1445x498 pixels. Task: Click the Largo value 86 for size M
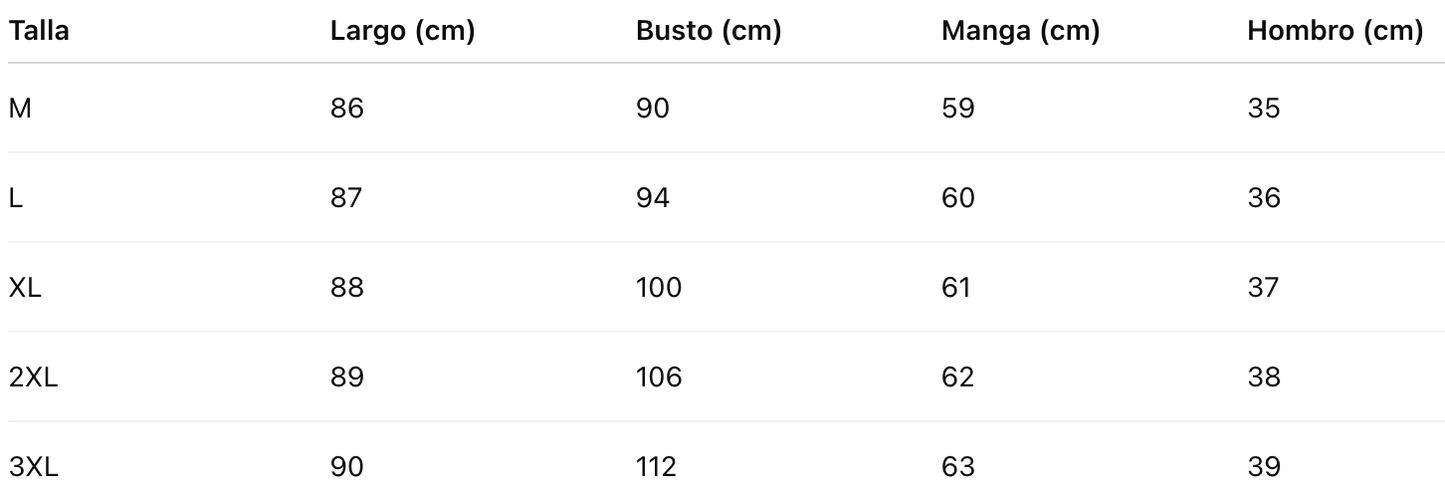[x=347, y=108]
